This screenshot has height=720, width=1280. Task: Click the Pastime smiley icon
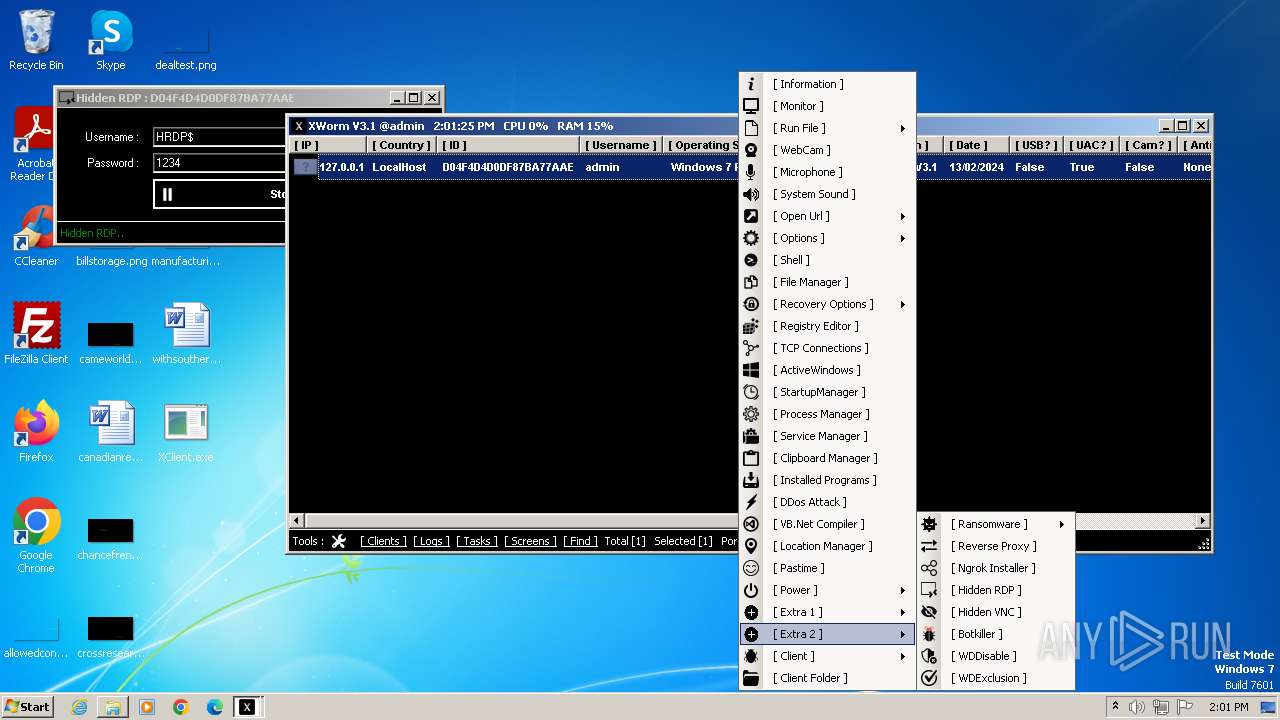(x=751, y=568)
